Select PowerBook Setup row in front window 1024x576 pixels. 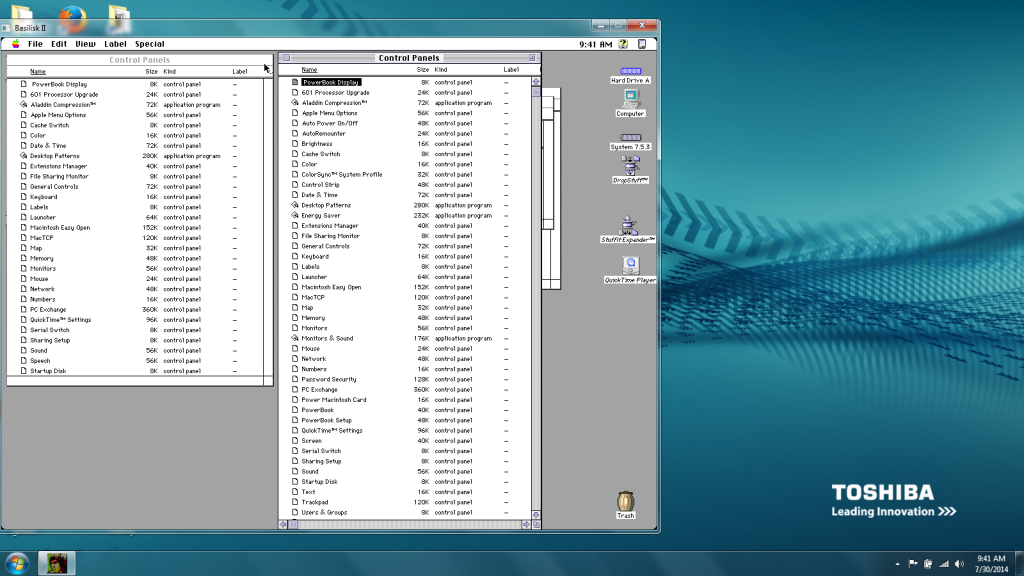pyautogui.click(x=404, y=421)
